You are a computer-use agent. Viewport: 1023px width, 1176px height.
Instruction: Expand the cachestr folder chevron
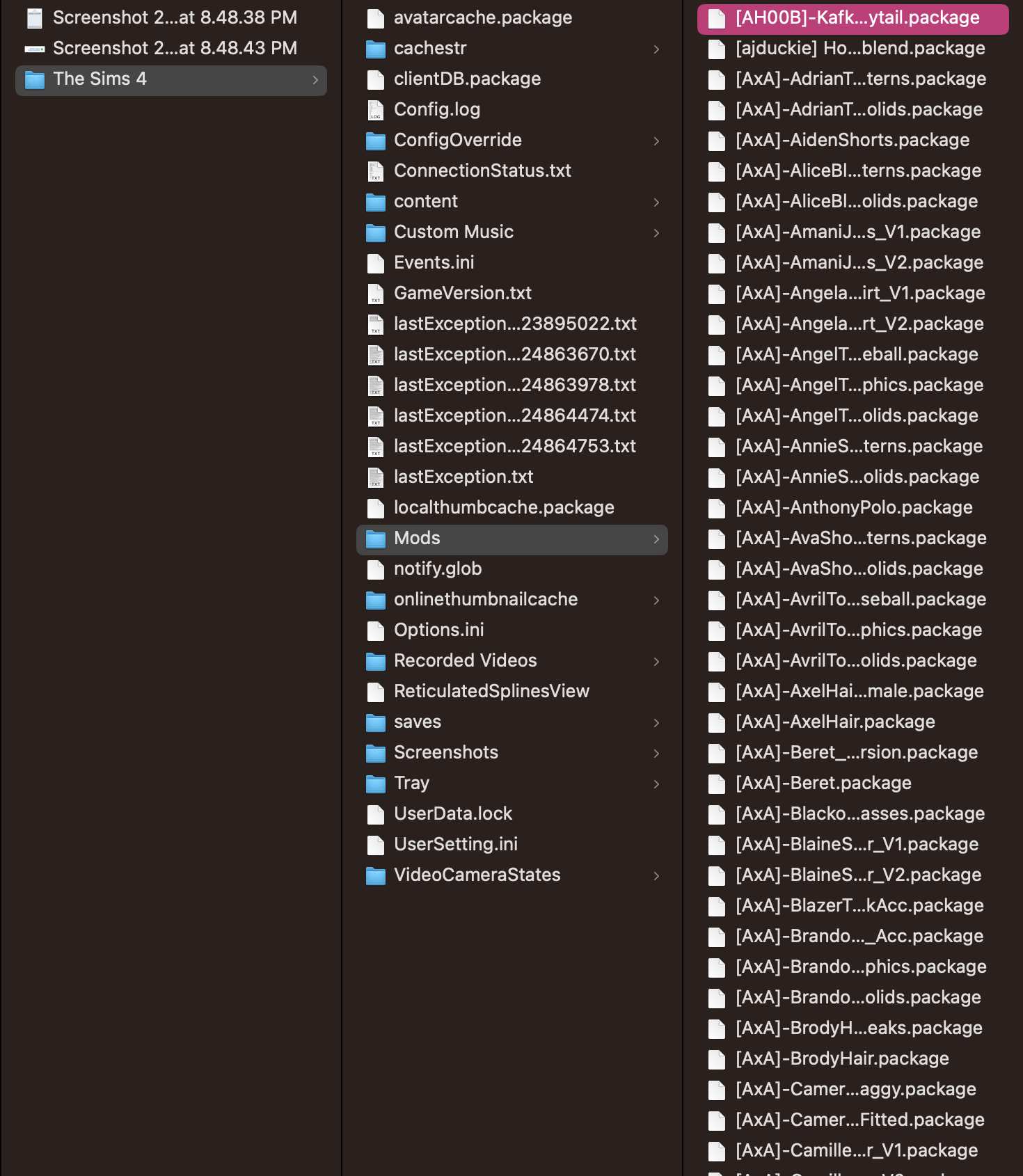656,49
